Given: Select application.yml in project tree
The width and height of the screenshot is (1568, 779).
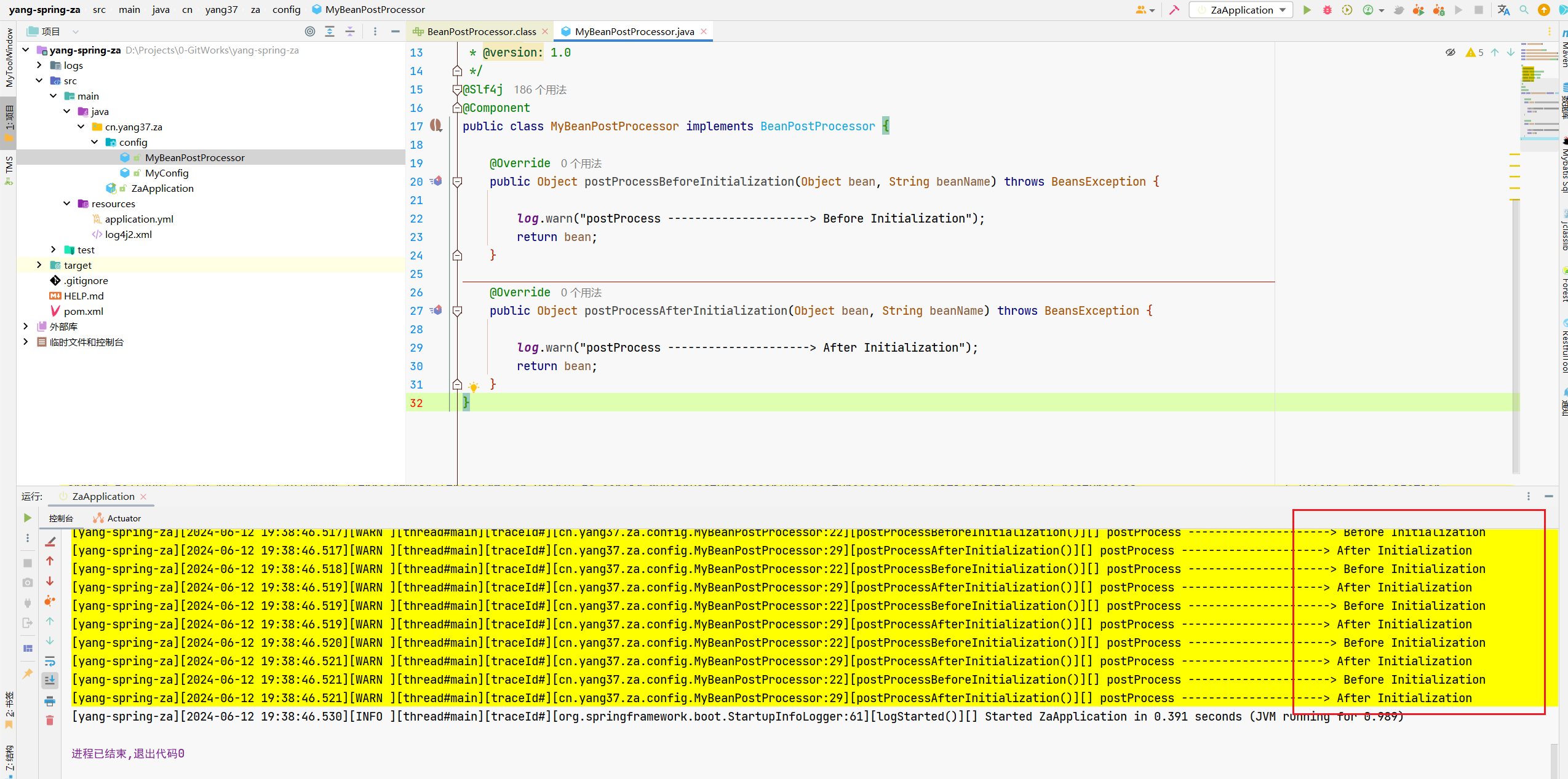Looking at the screenshot, I should 139,219.
